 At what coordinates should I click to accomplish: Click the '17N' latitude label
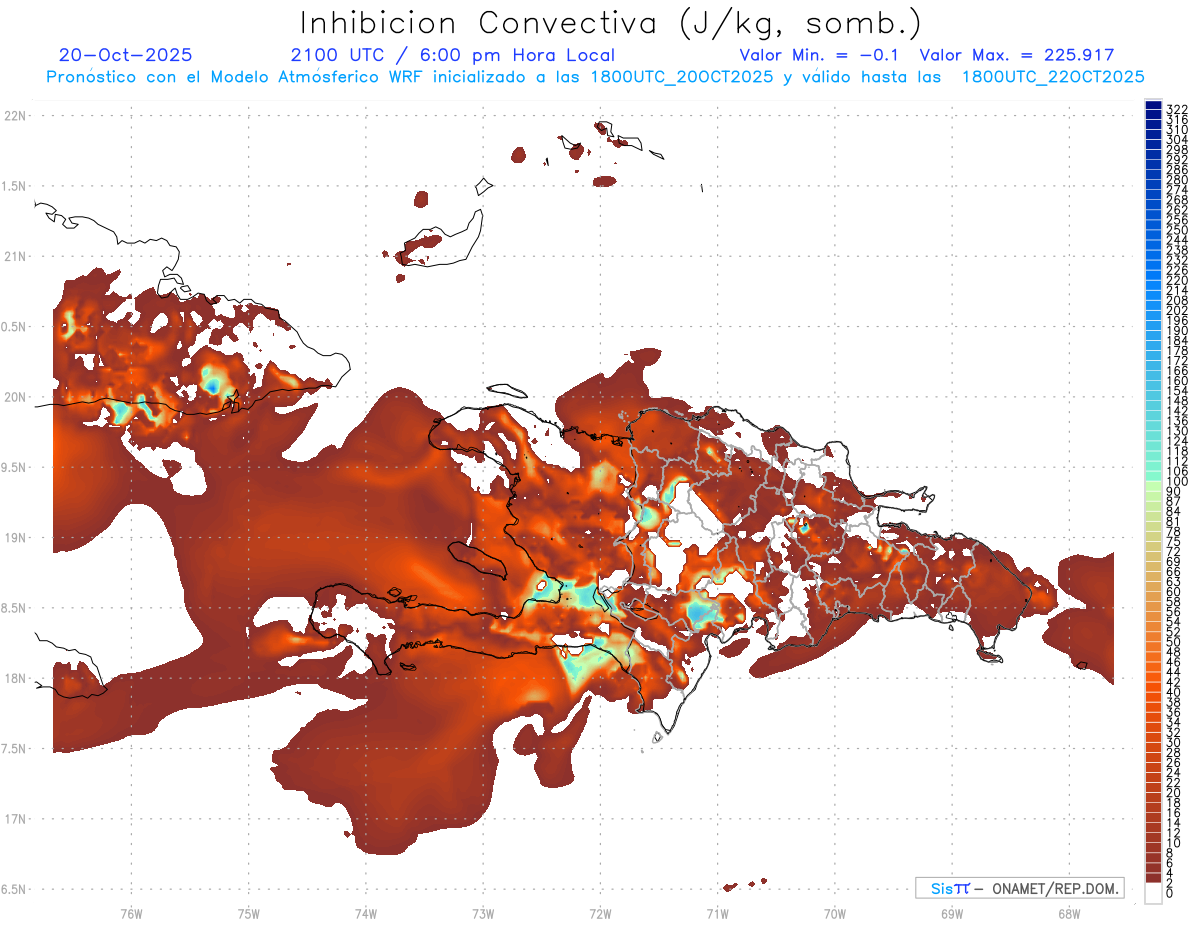click(x=15, y=819)
